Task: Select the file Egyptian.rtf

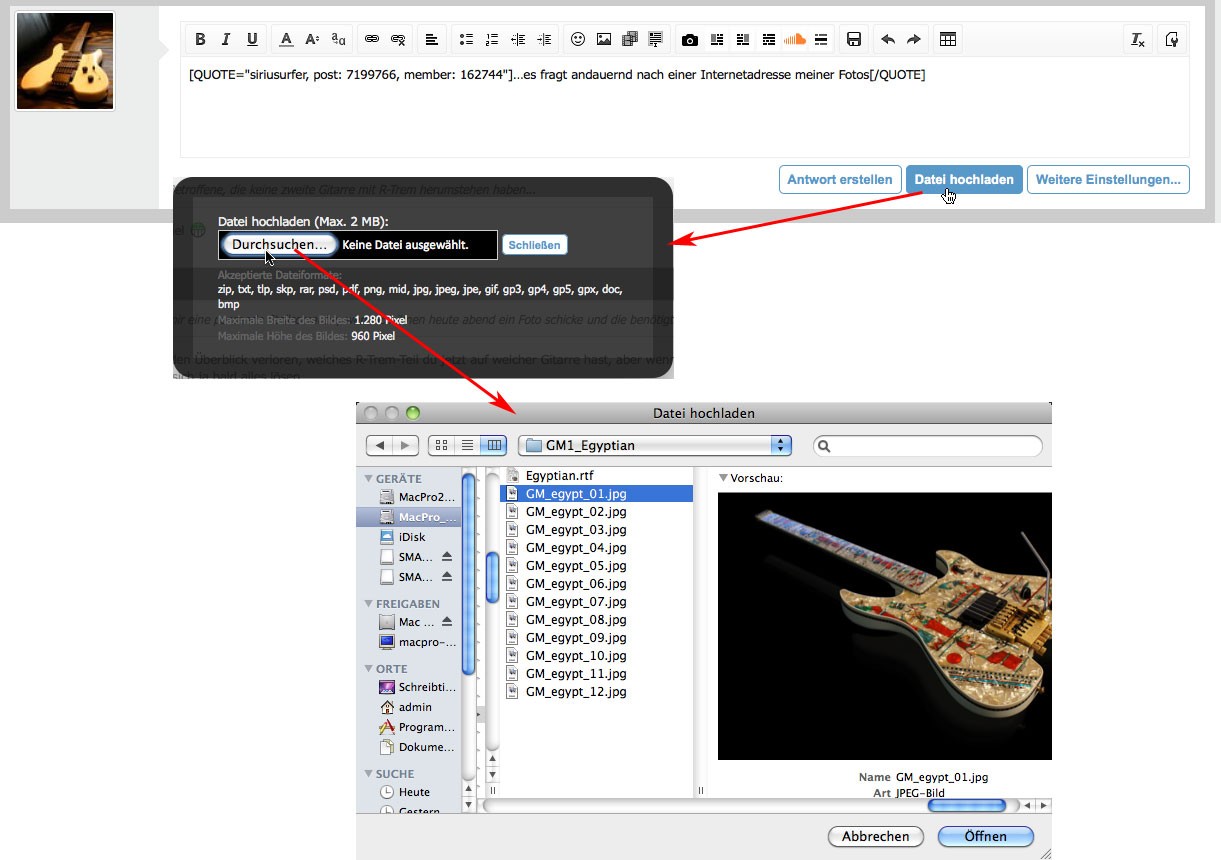Action: coord(597,476)
